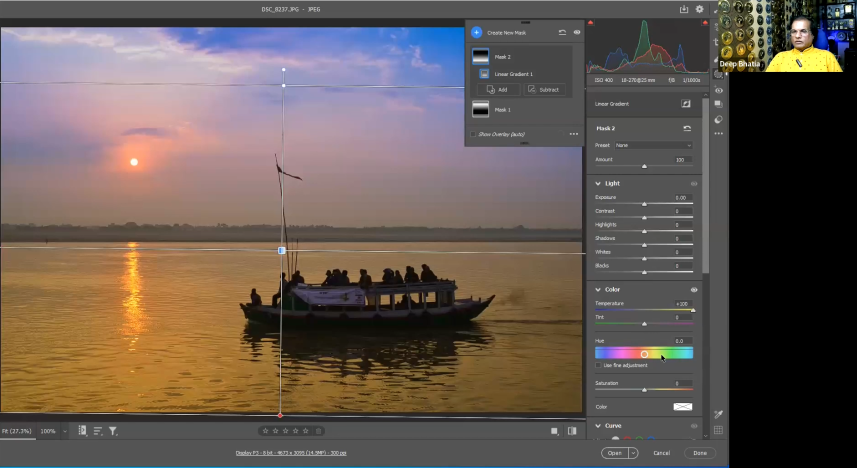Image resolution: width=857 pixels, height=468 pixels.
Task: Click the Create New Mask plus icon
Action: point(477,33)
